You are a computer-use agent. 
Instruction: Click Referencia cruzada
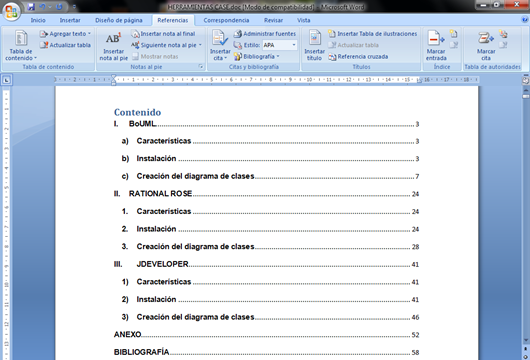(x=358, y=56)
